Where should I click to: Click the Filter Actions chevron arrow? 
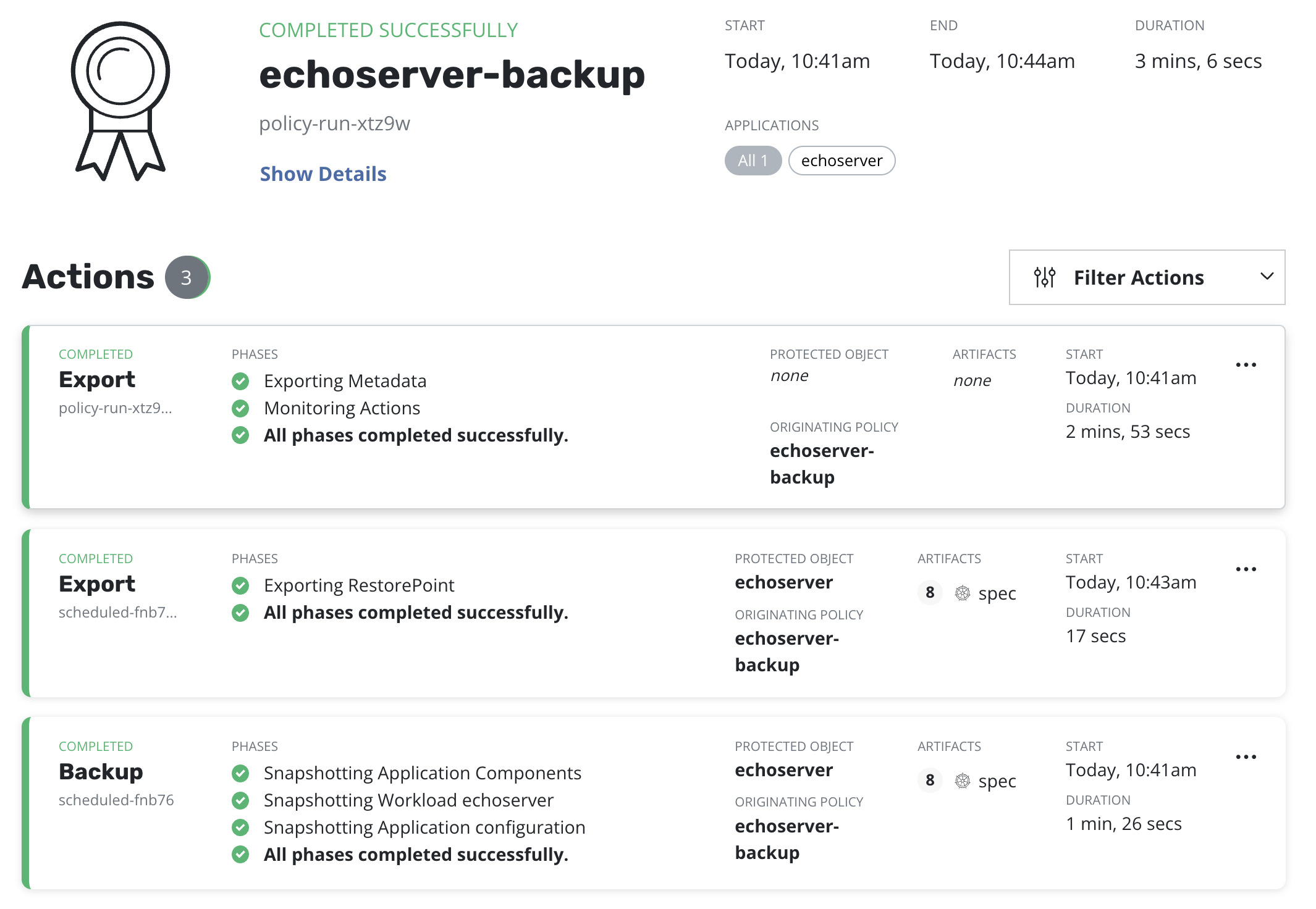coord(1267,277)
